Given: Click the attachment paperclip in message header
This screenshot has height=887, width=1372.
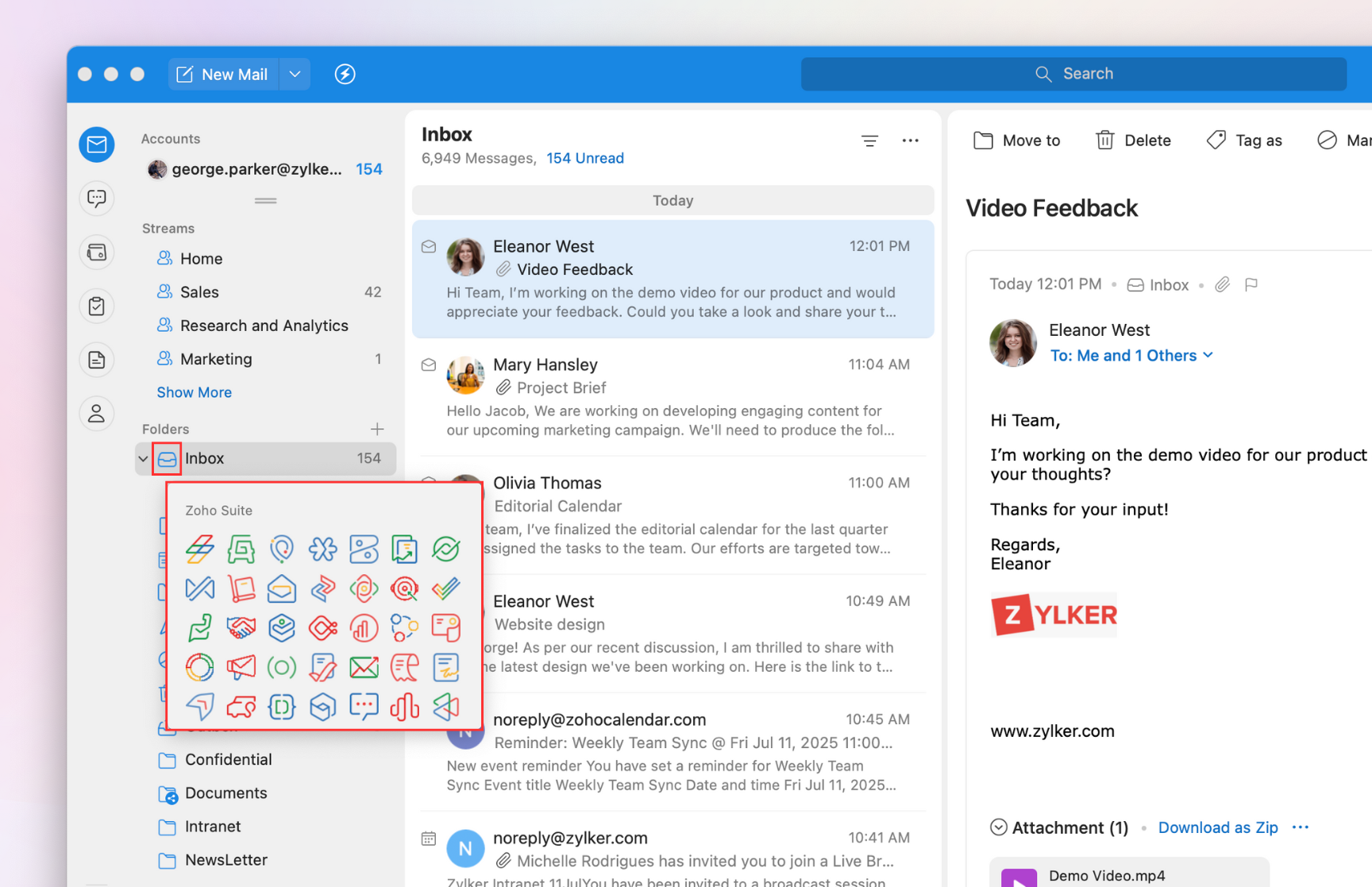Looking at the screenshot, I should click(x=1223, y=284).
